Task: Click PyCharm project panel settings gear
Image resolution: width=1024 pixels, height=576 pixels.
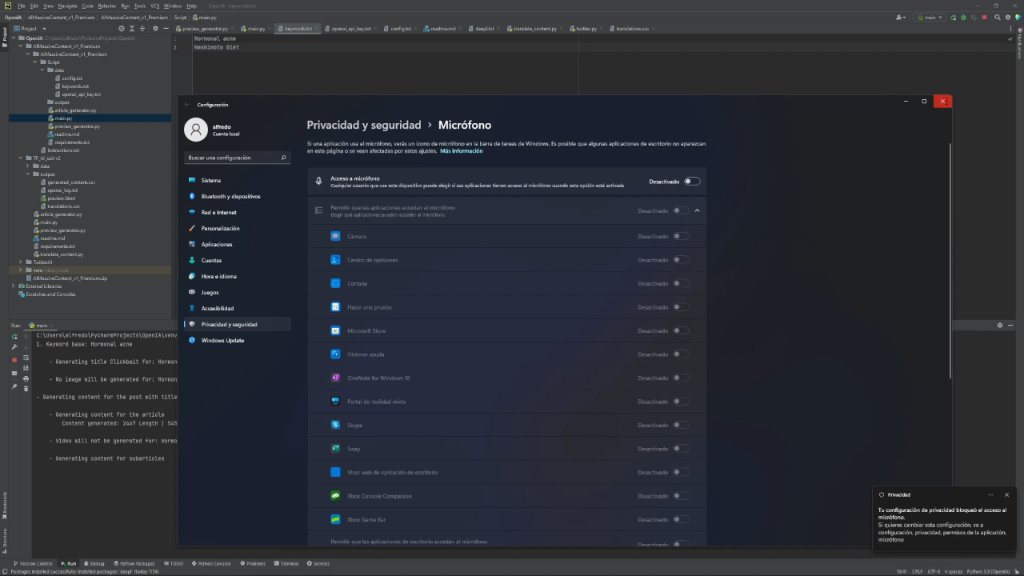Action: 155,29
